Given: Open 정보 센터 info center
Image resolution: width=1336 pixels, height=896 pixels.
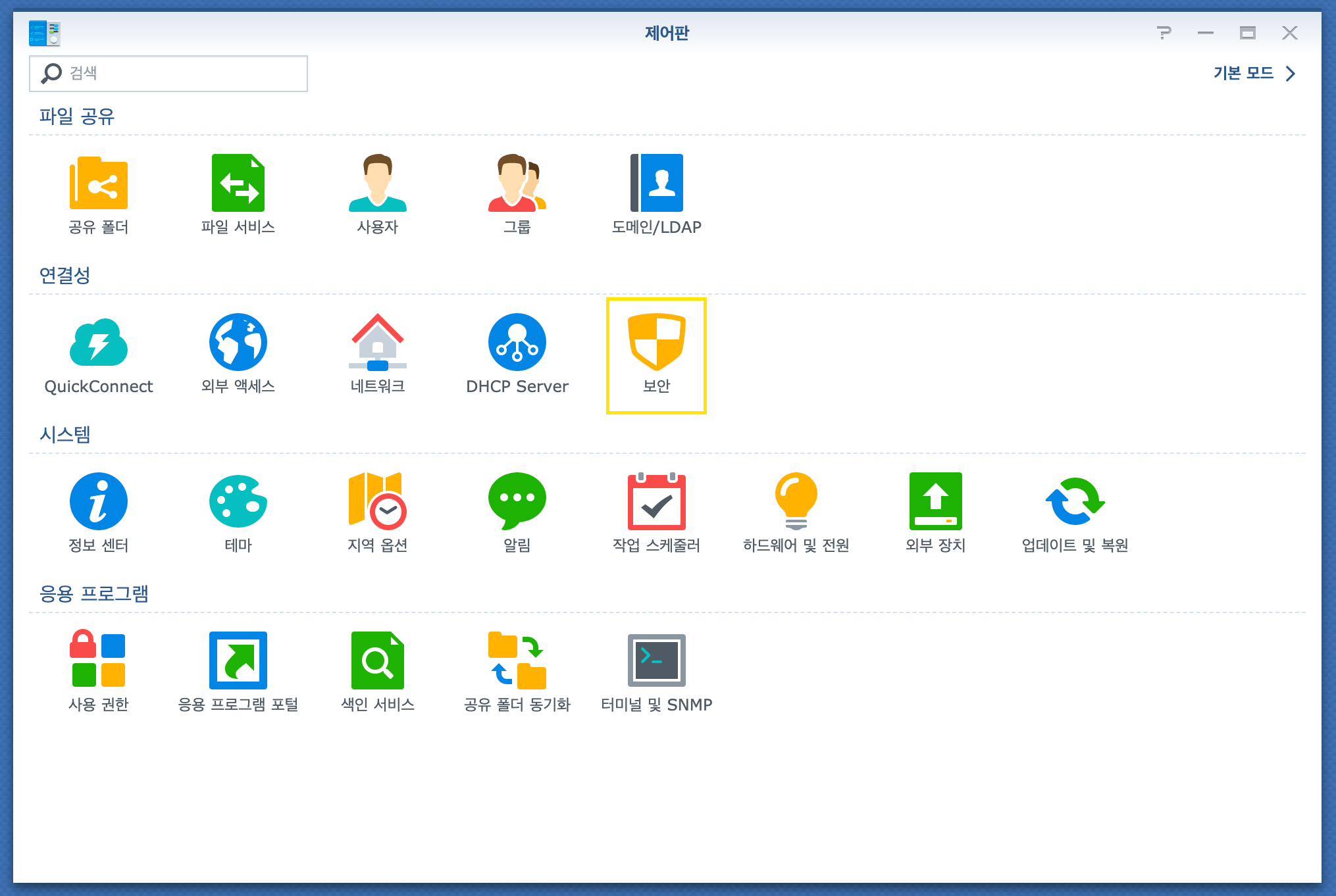Looking at the screenshot, I should click(99, 503).
